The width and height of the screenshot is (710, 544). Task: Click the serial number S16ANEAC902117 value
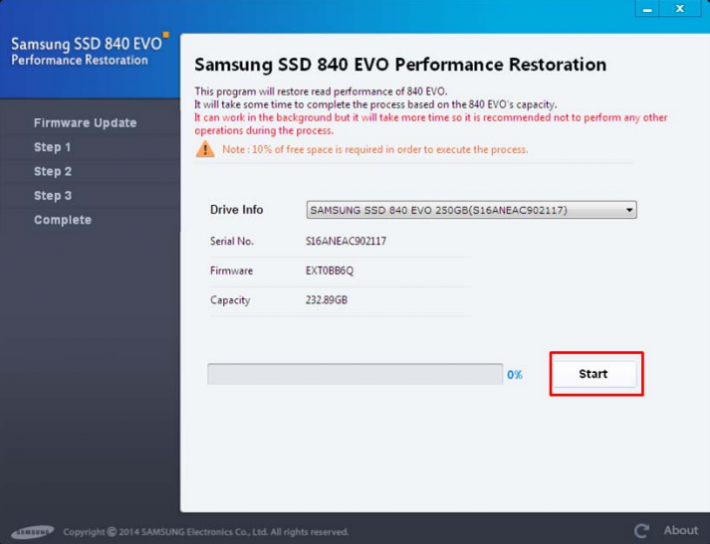click(x=346, y=241)
